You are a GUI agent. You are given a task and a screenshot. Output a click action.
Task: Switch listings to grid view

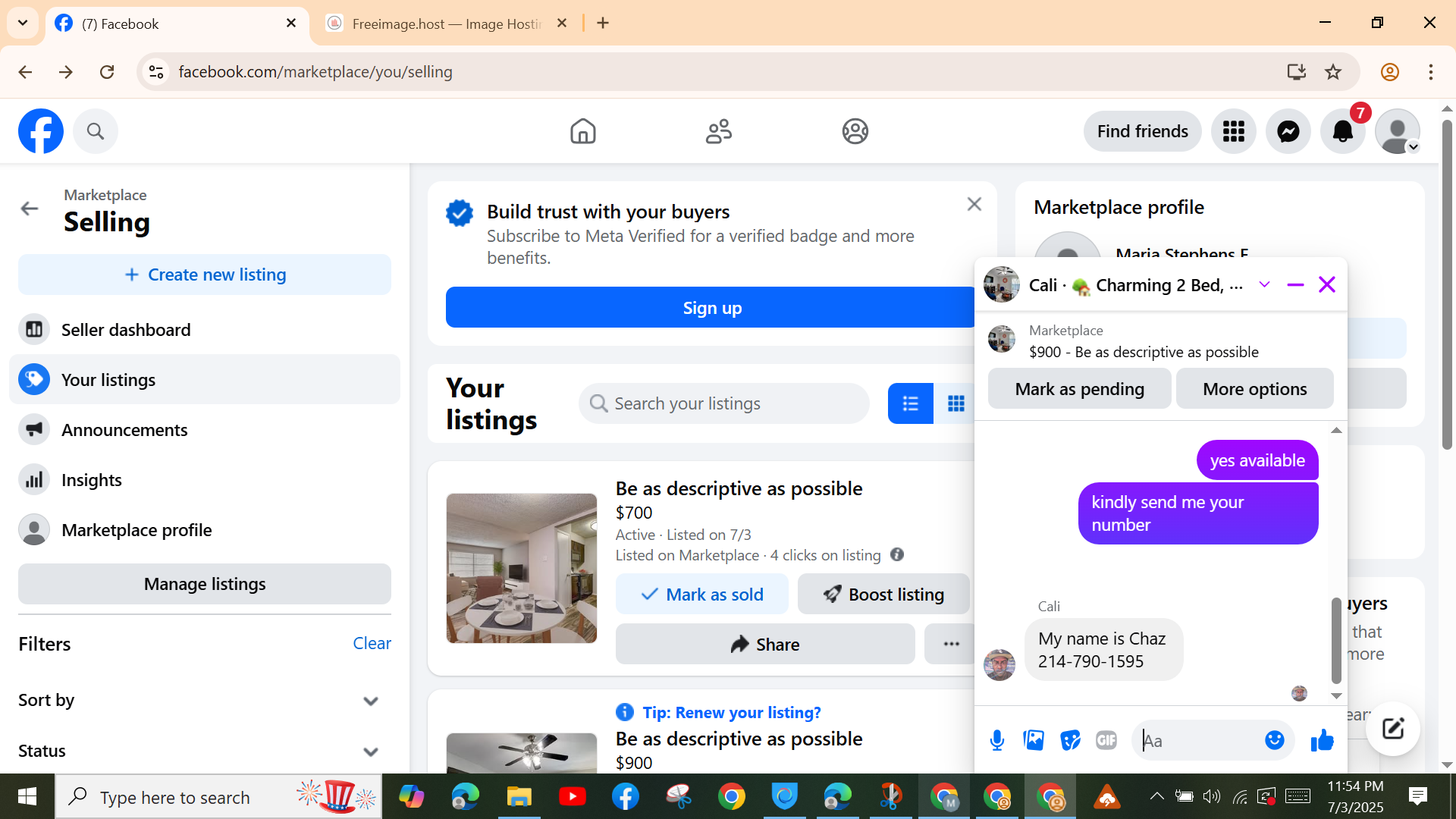click(x=955, y=403)
